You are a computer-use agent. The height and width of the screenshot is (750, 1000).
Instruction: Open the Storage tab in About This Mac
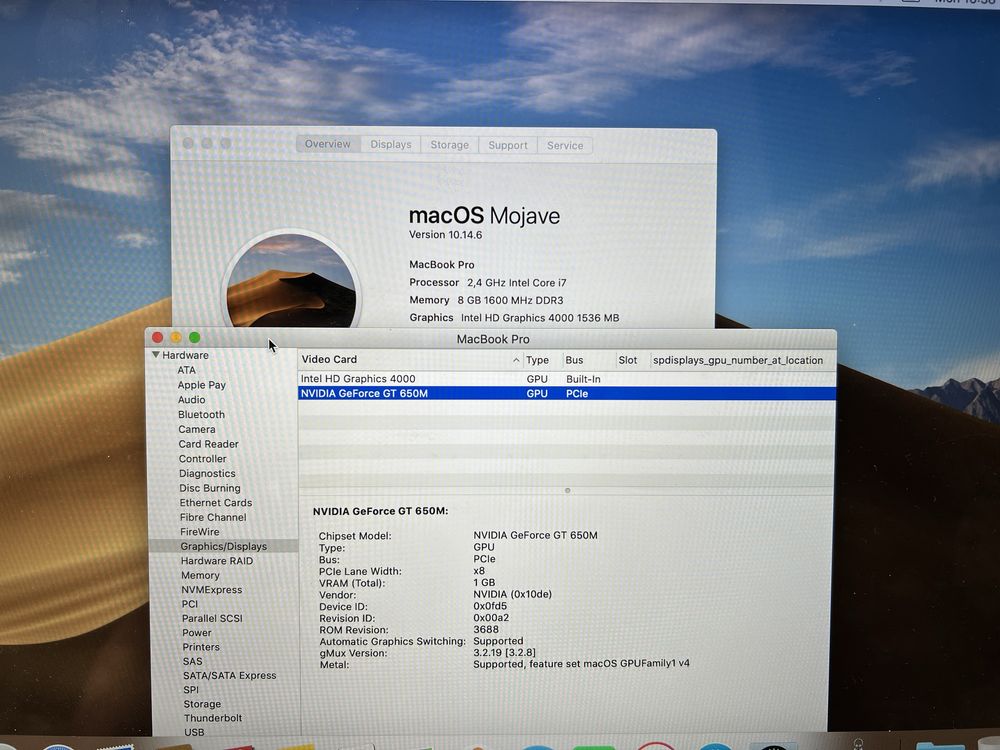tap(450, 145)
